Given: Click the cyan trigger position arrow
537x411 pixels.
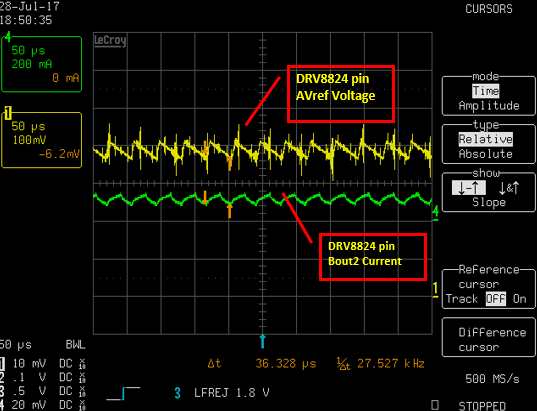Looking at the screenshot, I should (x=262, y=341).
